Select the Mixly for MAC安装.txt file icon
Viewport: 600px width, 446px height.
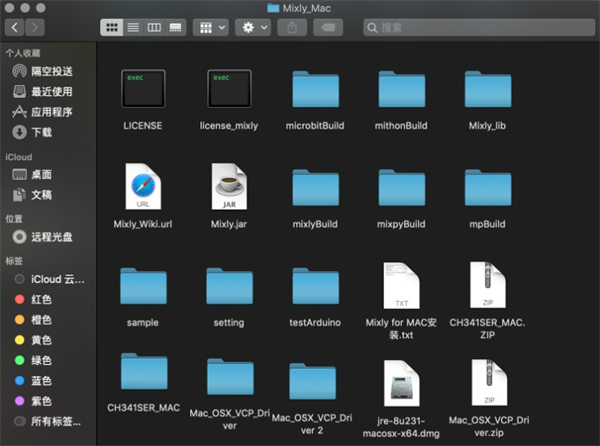(401, 285)
